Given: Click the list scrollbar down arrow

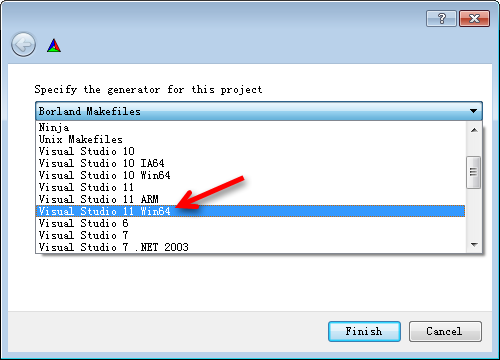Looking at the screenshot, I should click(x=474, y=245).
